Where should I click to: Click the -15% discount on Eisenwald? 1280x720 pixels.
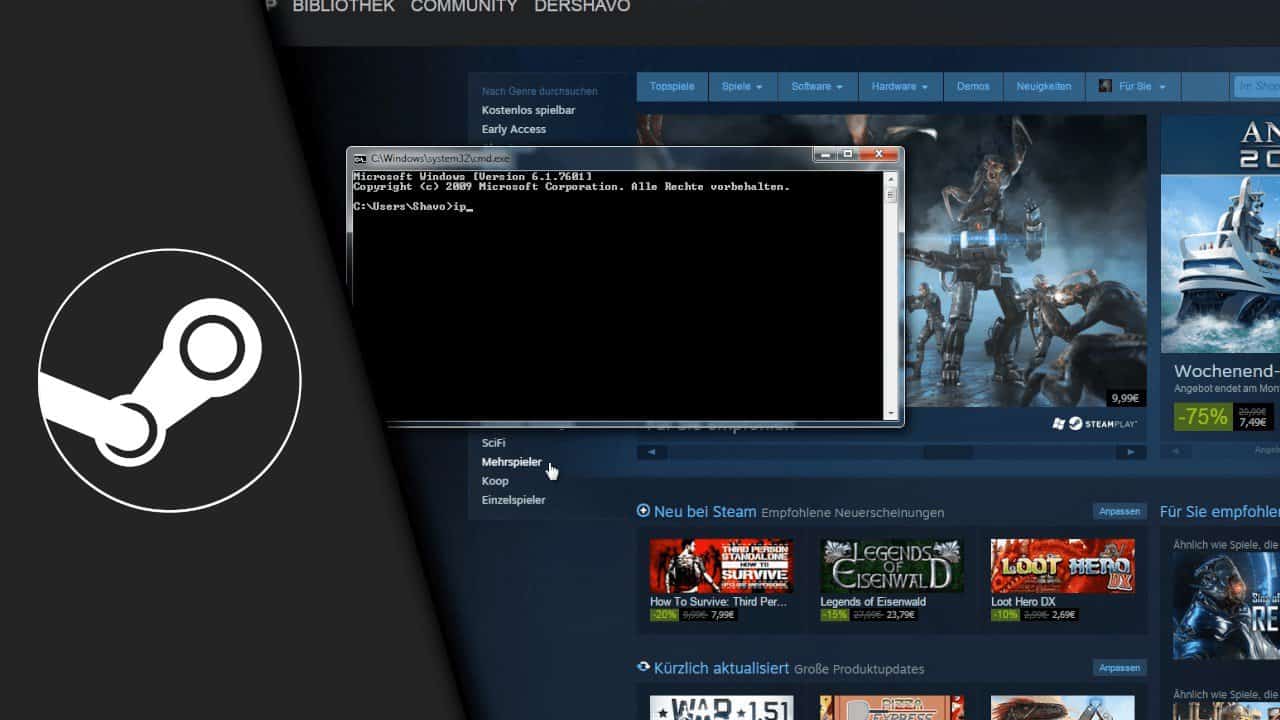click(x=834, y=615)
